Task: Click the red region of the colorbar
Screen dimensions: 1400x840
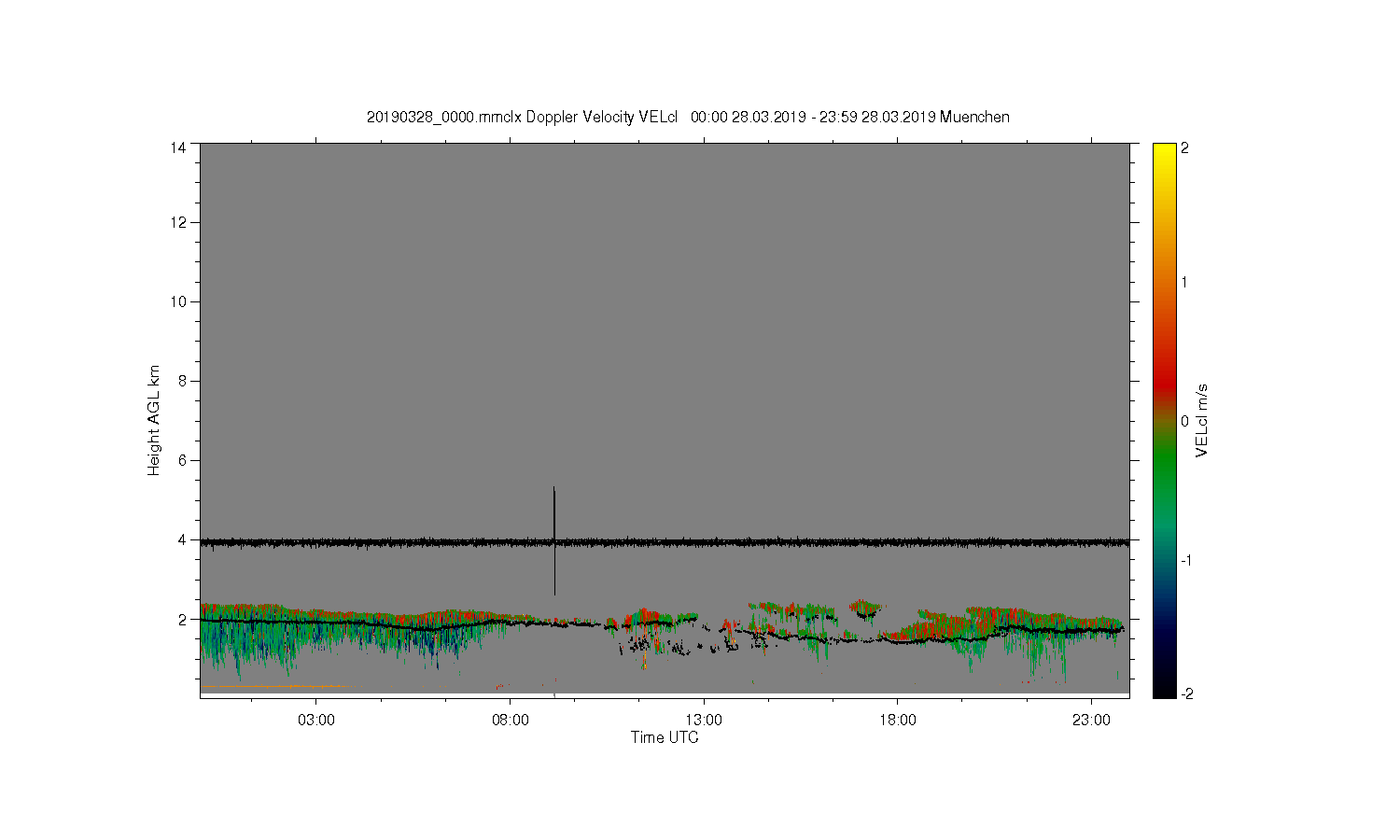Action: tap(1164, 378)
